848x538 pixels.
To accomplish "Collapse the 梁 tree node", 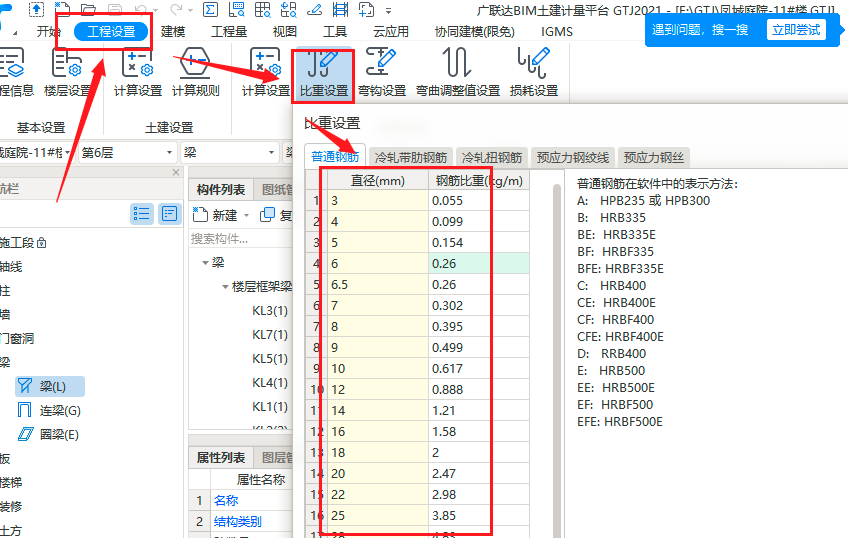I will pos(206,263).
